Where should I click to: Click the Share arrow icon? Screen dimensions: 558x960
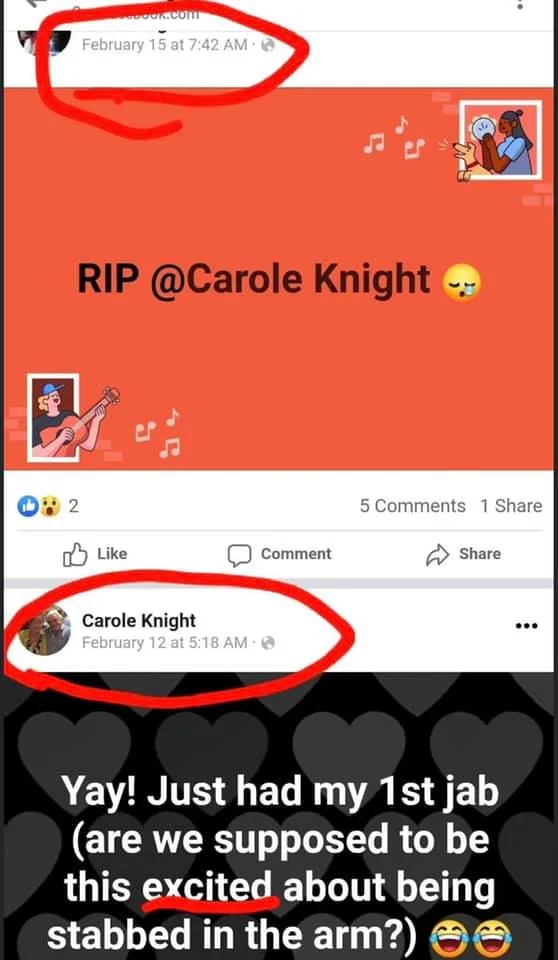click(x=438, y=555)
